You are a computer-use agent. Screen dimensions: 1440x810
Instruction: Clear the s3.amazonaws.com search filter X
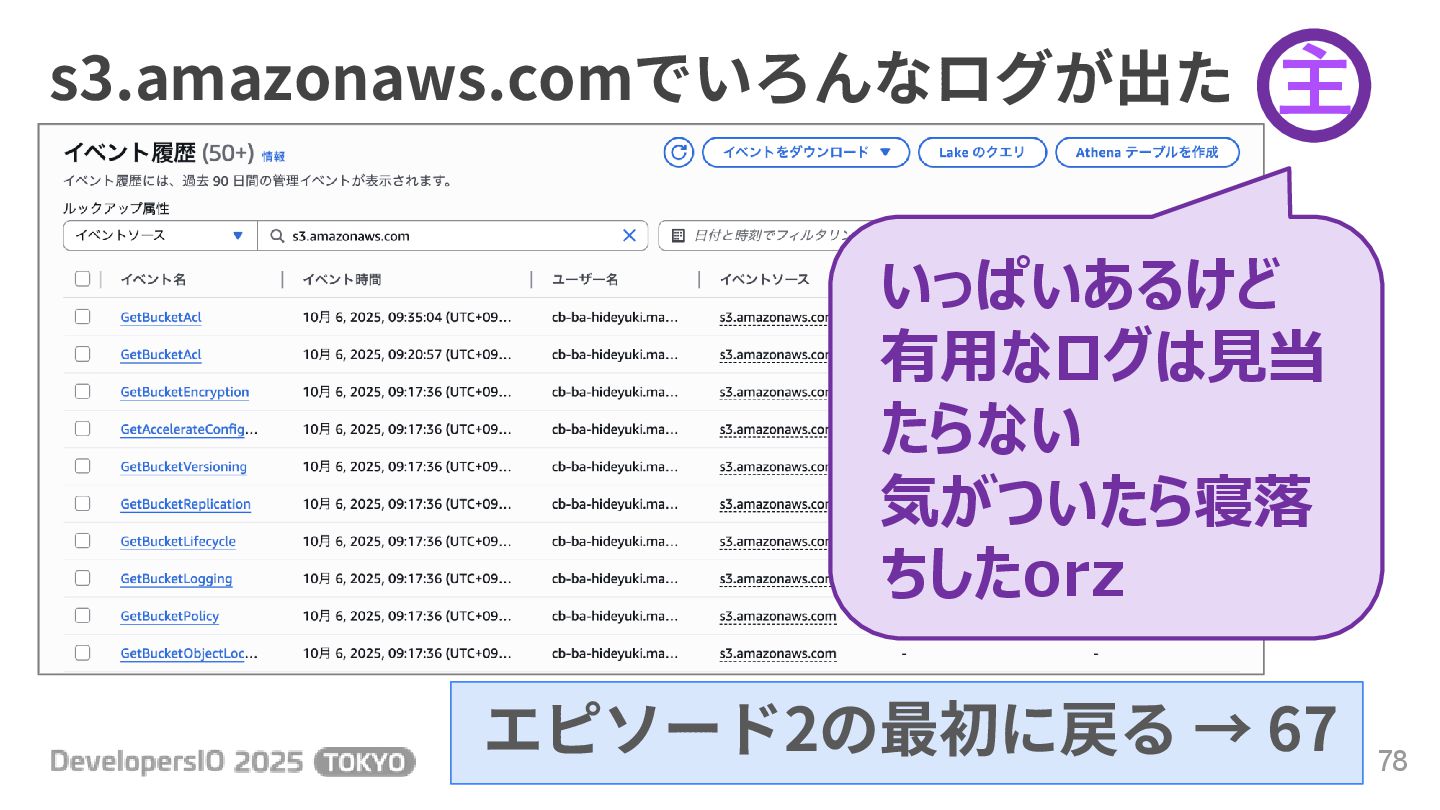(x=629, y=236)
